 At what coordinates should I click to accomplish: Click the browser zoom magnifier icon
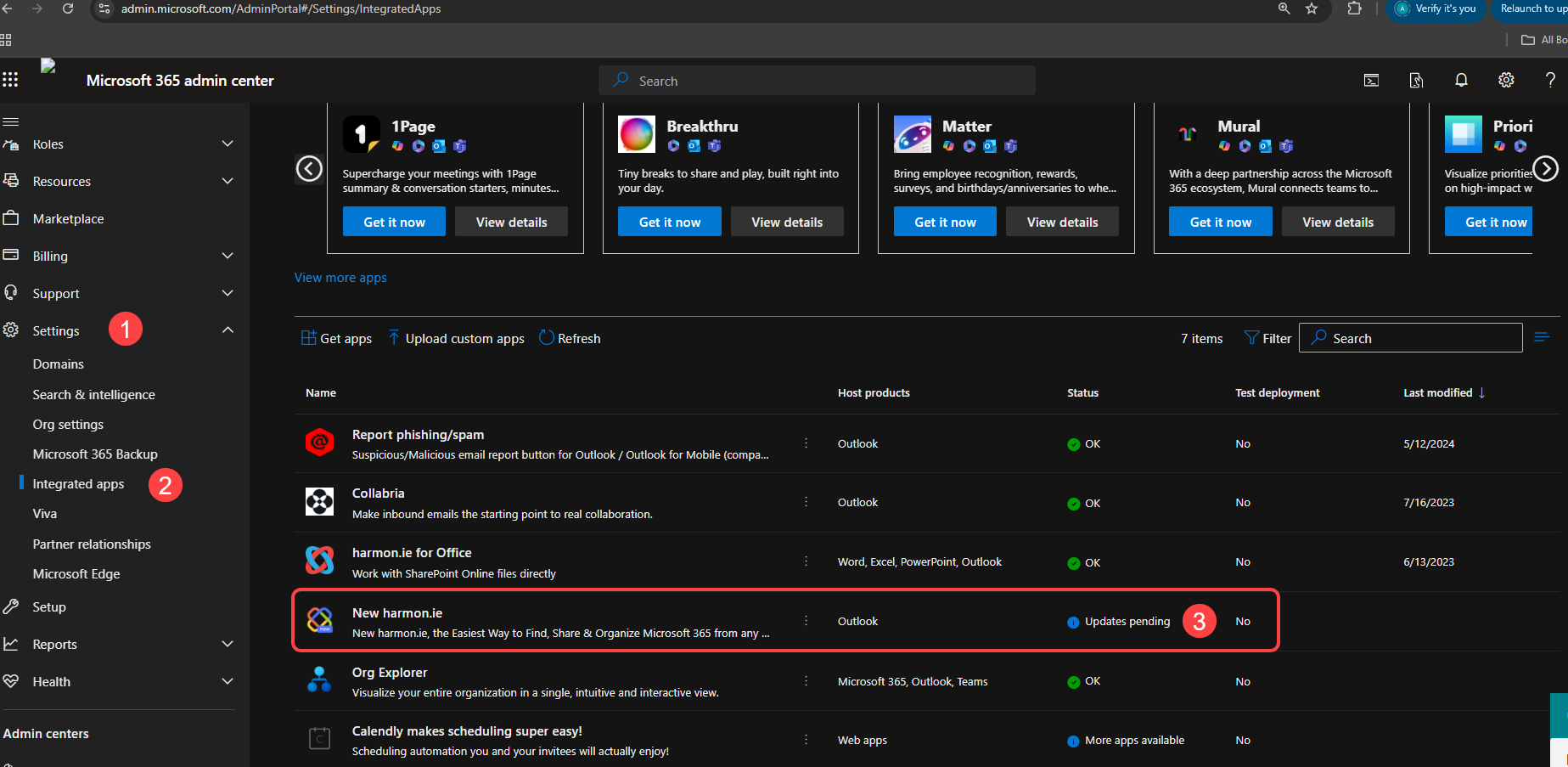[1284, 8]
